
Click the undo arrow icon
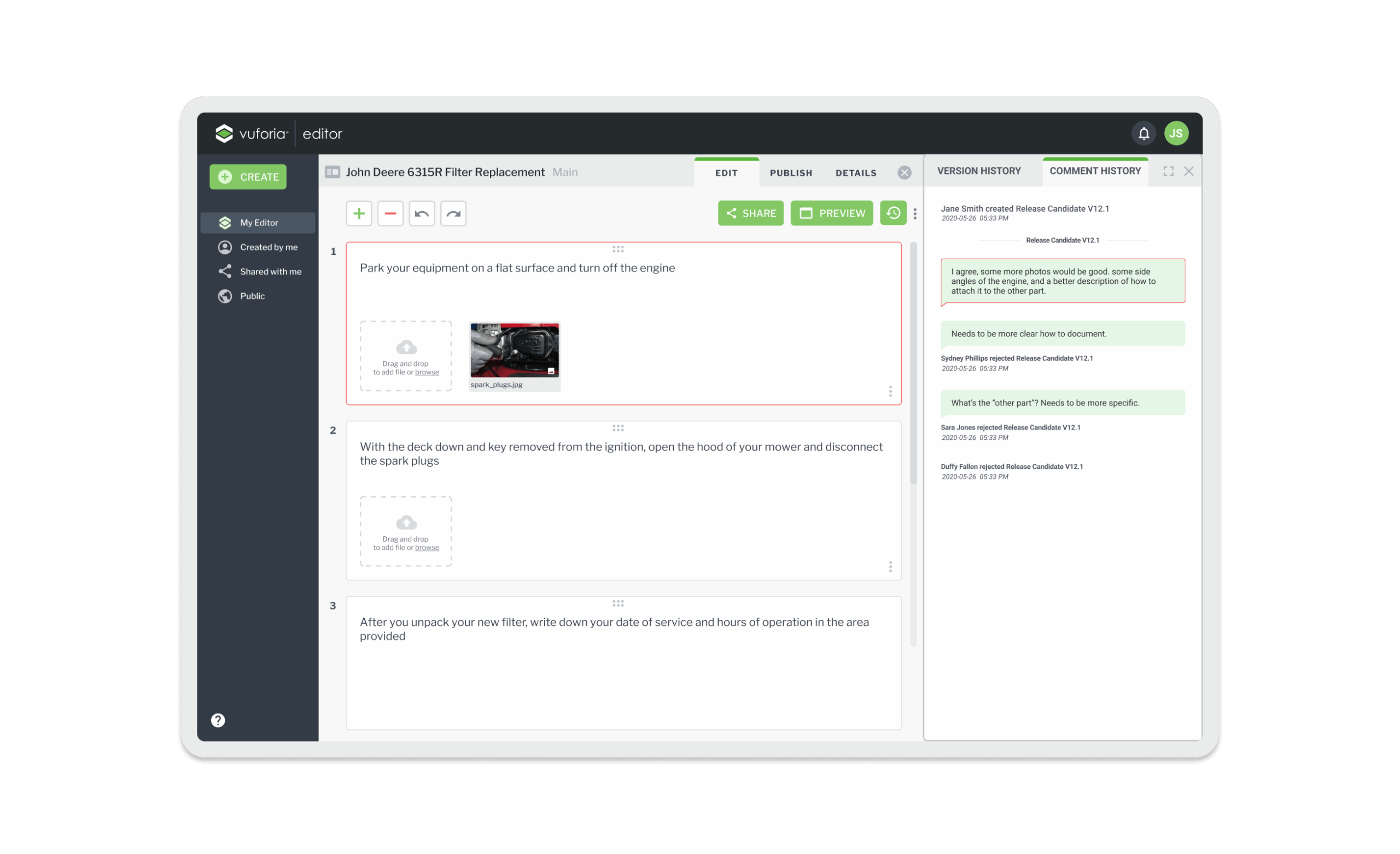(x=422, y=214)
